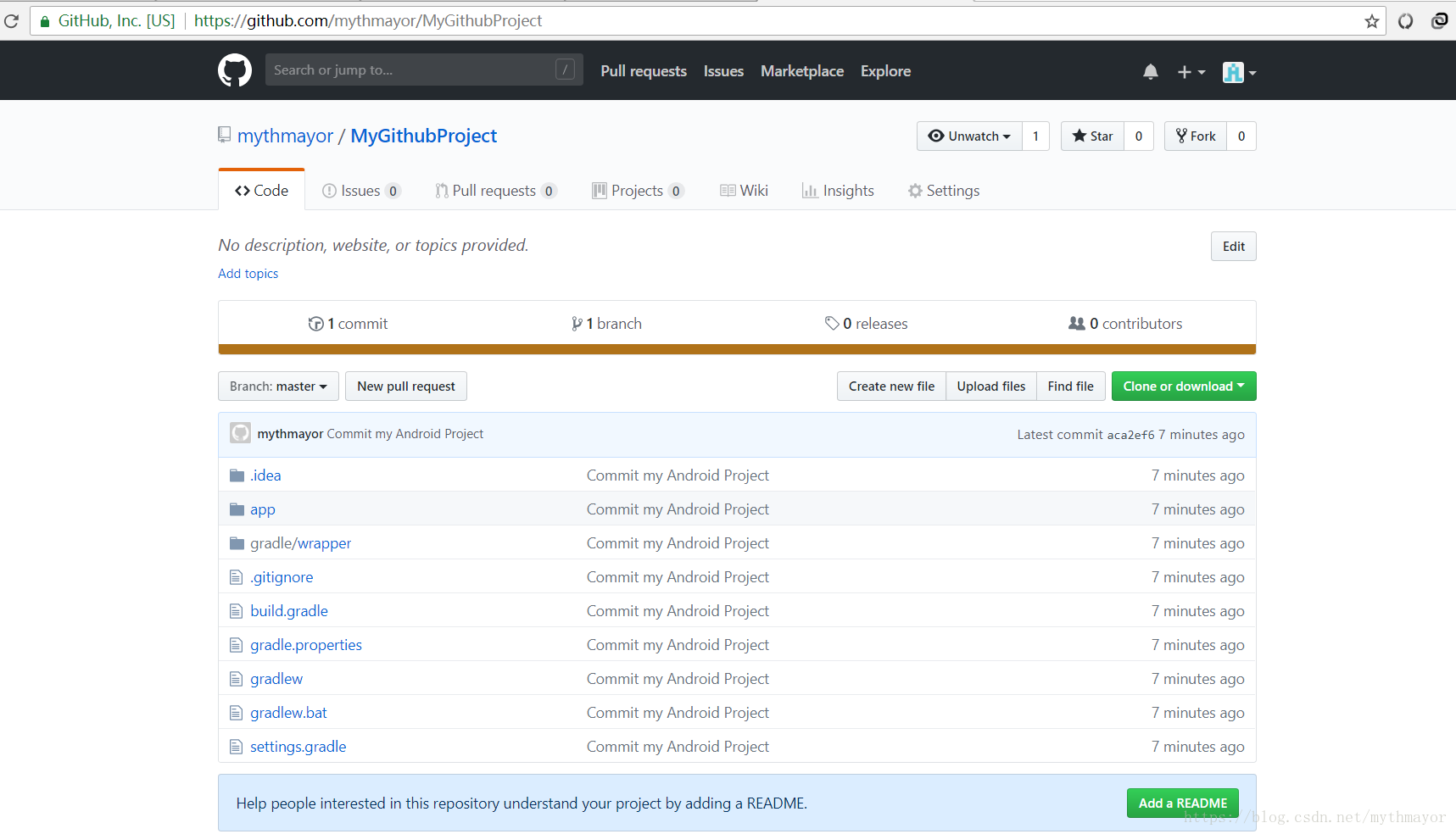View the 1 branch list
The height and width of the screenshot is (834, 1456).
pos(606,324)
